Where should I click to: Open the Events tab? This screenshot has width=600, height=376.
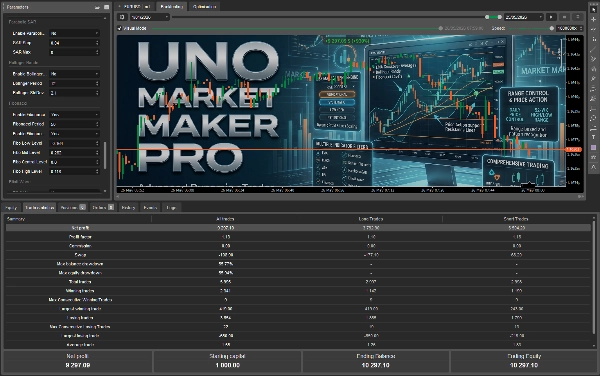(150, 207)
